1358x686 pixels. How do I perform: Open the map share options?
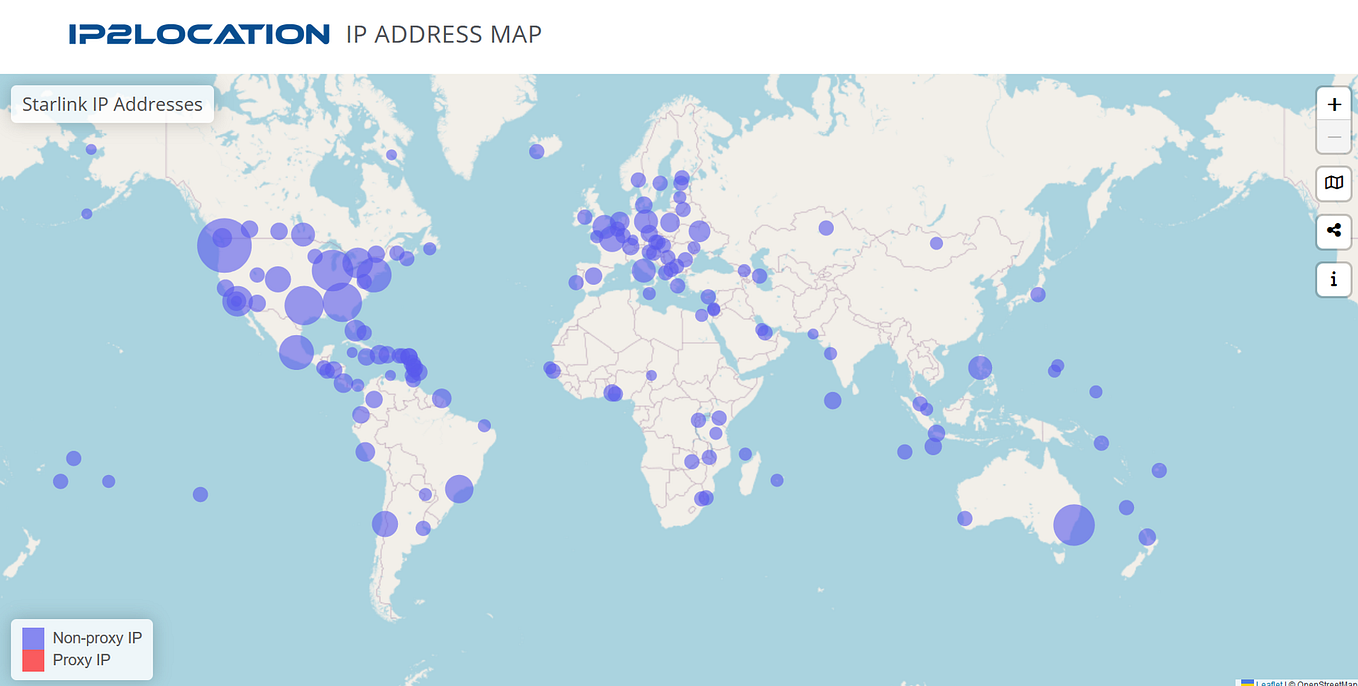click(1333, 231)
